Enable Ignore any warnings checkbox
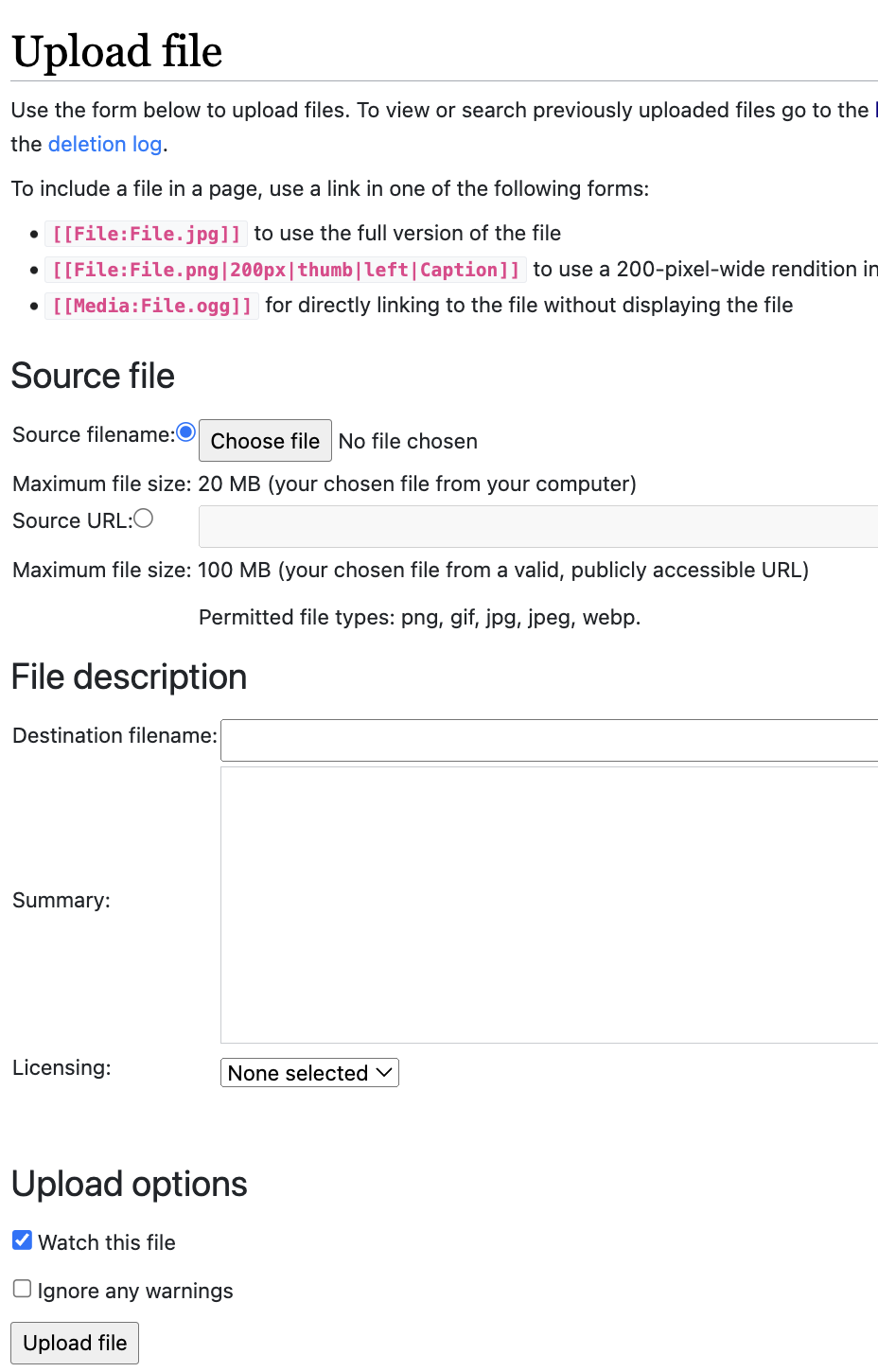878x1372 pixels. click(22, 1289)
